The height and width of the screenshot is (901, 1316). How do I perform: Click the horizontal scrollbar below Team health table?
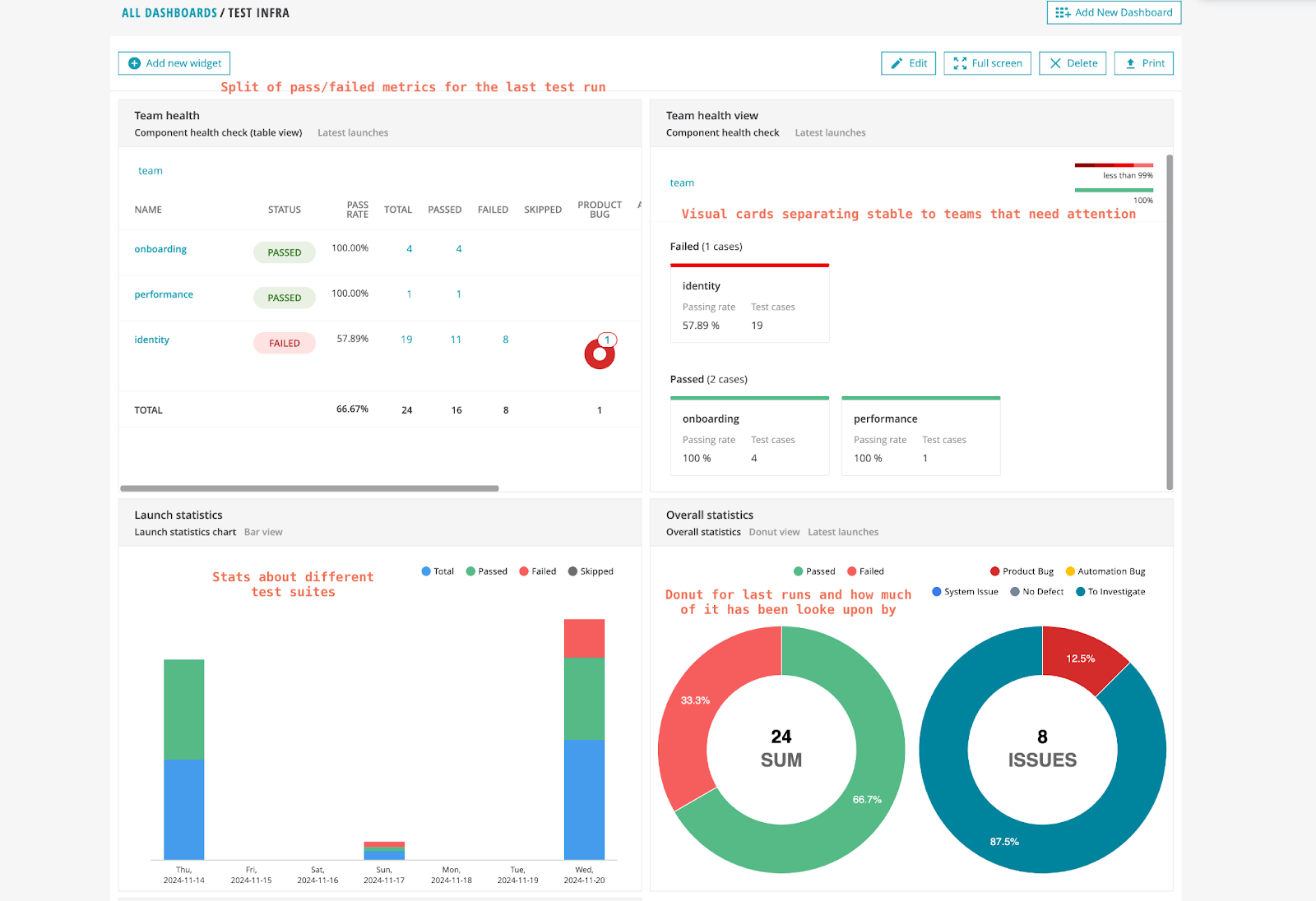[308, 487]
